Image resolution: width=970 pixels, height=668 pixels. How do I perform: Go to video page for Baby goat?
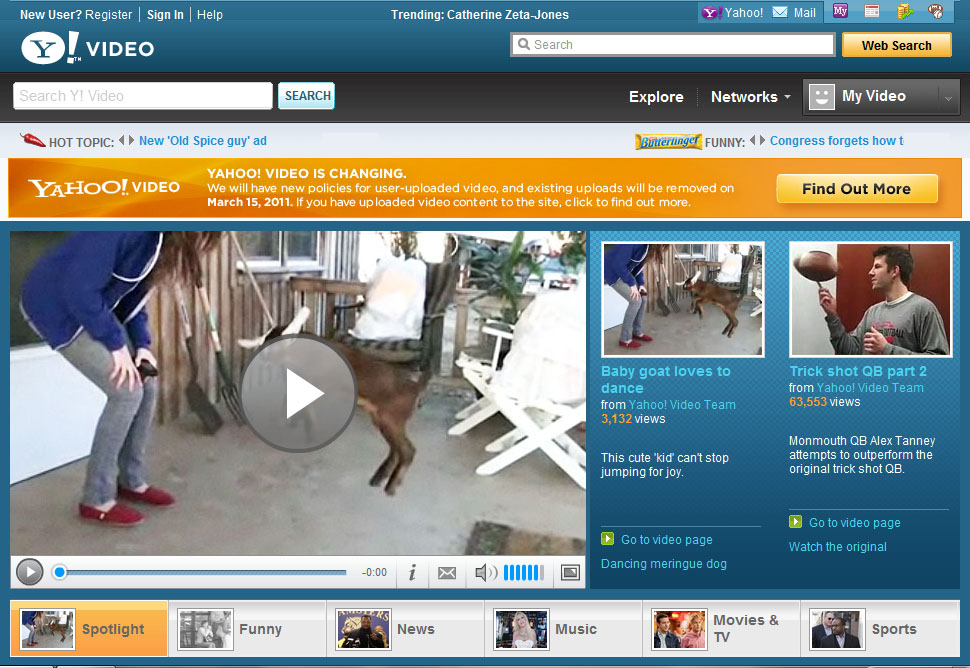point(667,540)
